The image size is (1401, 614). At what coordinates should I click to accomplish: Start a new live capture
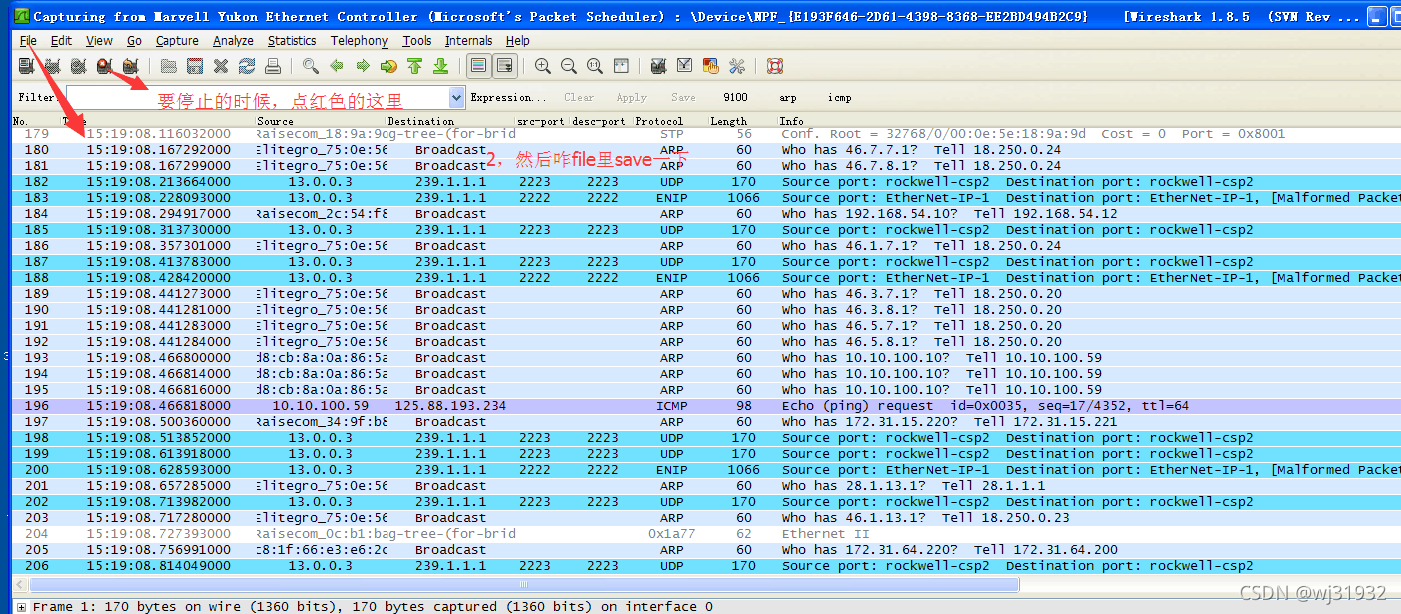(x=78, y=66)
